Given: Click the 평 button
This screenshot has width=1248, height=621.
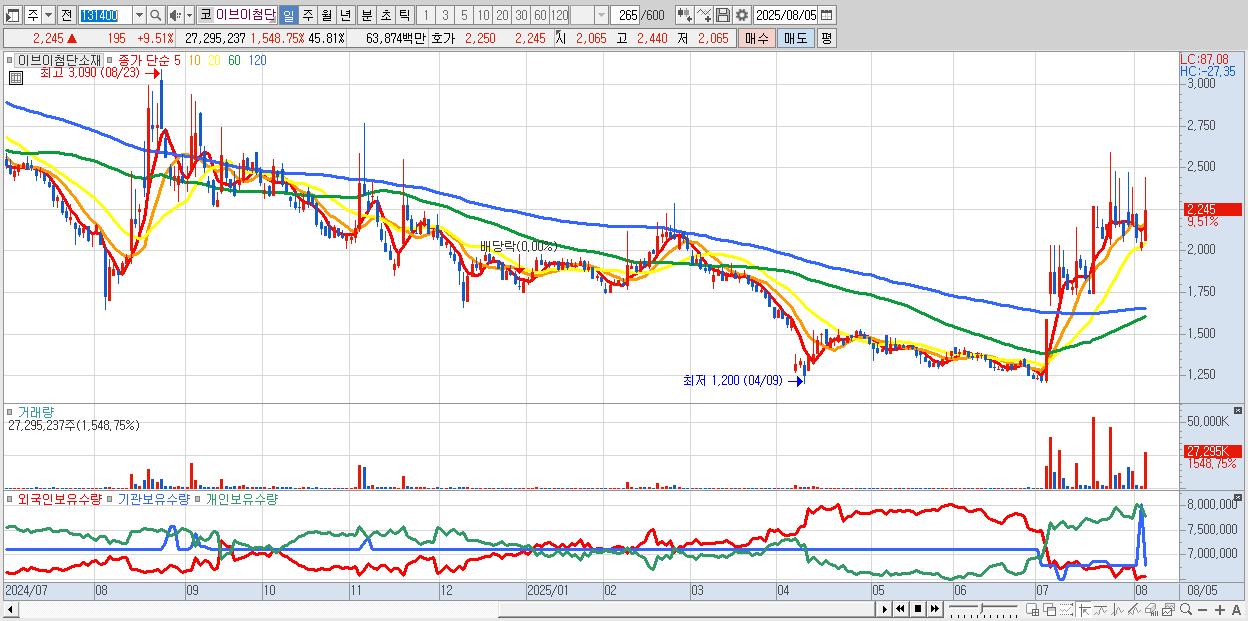Looking at the screenshot, I should point(826,38).
